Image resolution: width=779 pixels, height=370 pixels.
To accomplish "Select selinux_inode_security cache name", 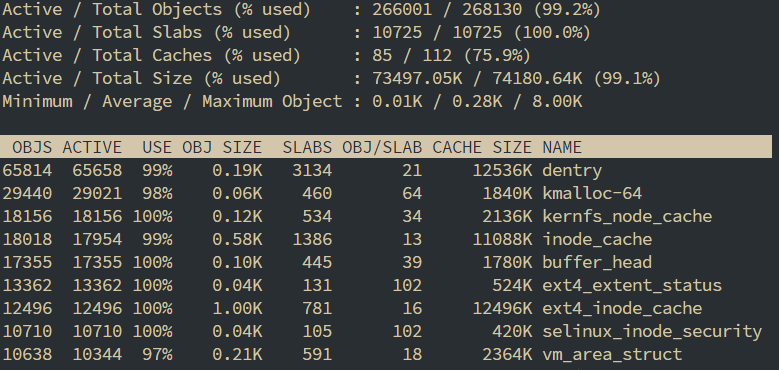I will [x=652, y=331].
